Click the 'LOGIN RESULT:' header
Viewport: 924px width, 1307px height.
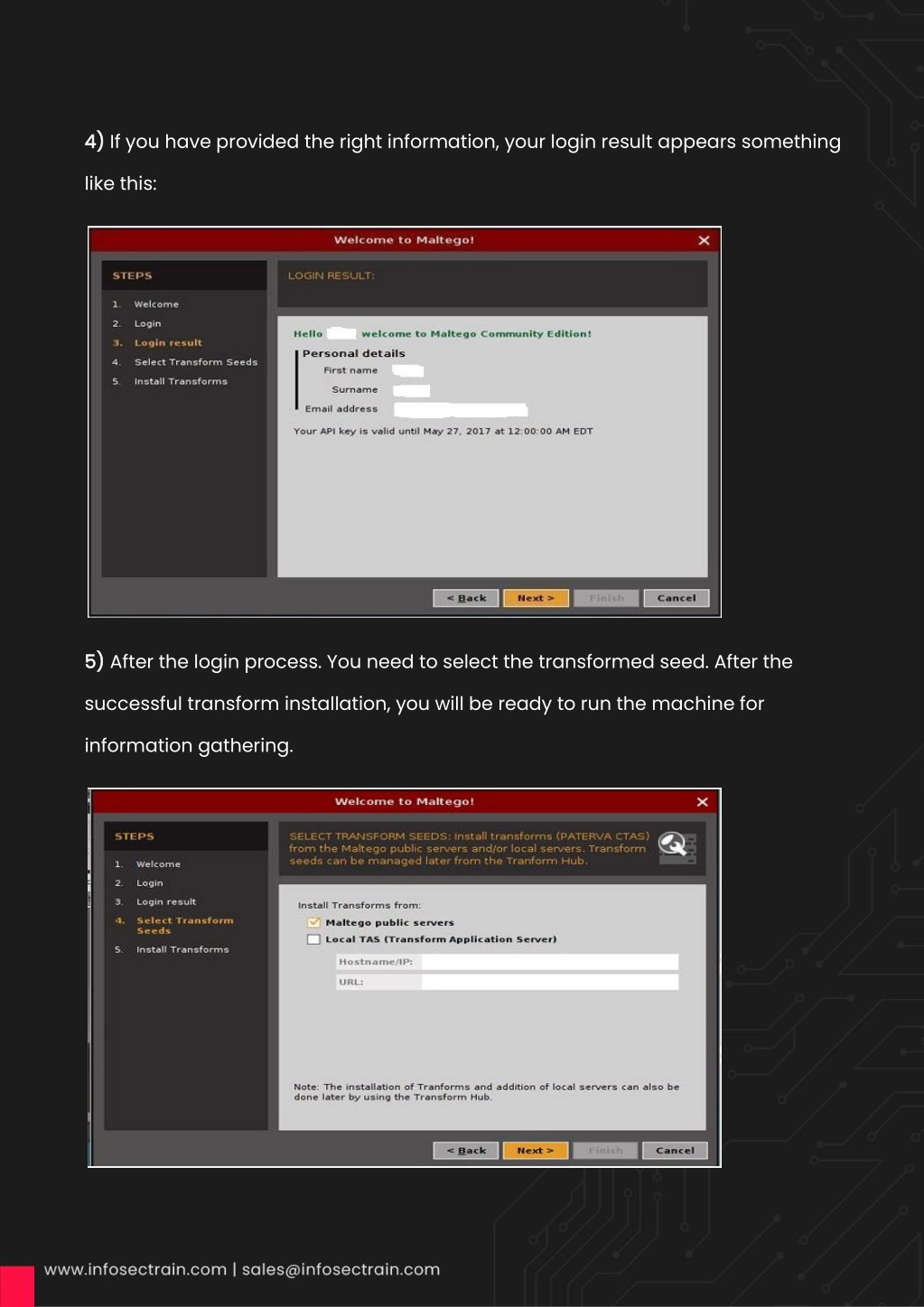[x=331, y=275]
